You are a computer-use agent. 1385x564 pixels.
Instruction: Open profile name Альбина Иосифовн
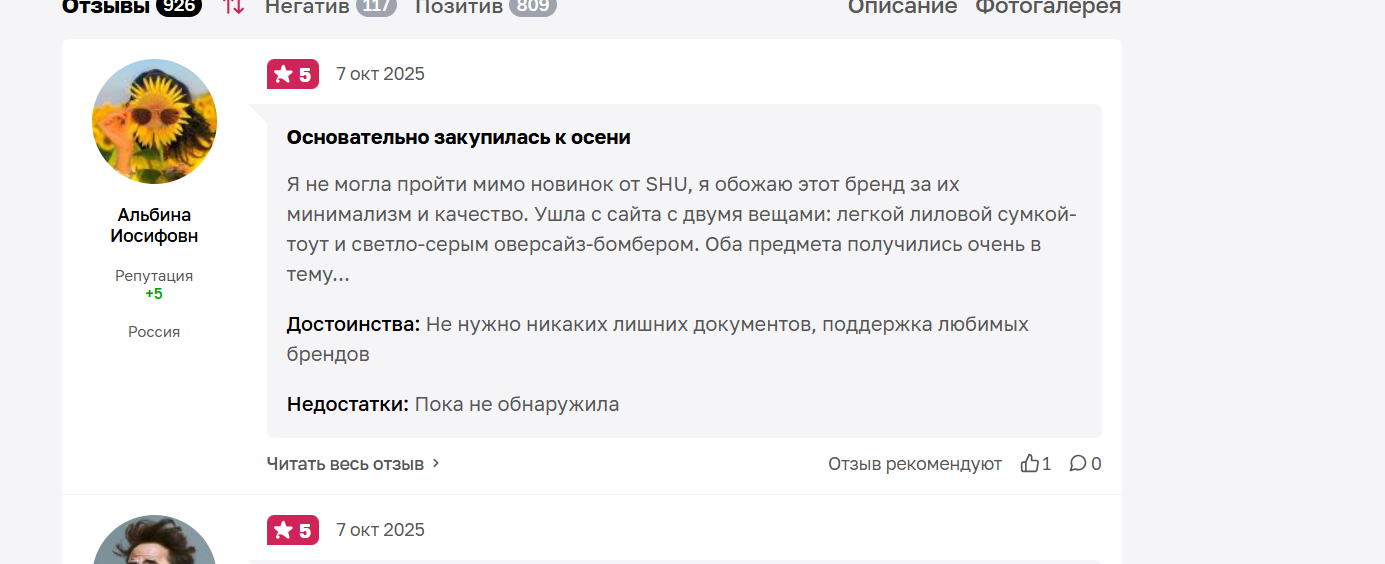coord(154,225)
